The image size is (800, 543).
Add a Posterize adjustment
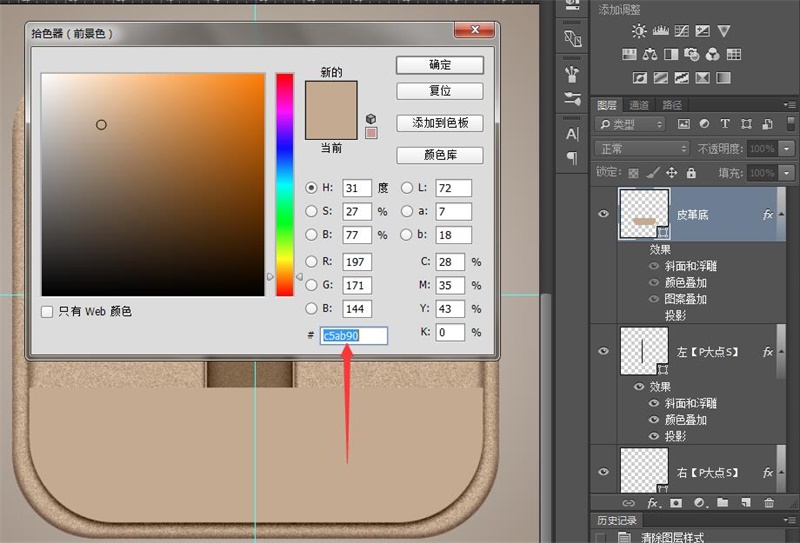pyautogui.click(x=661, y=78)
